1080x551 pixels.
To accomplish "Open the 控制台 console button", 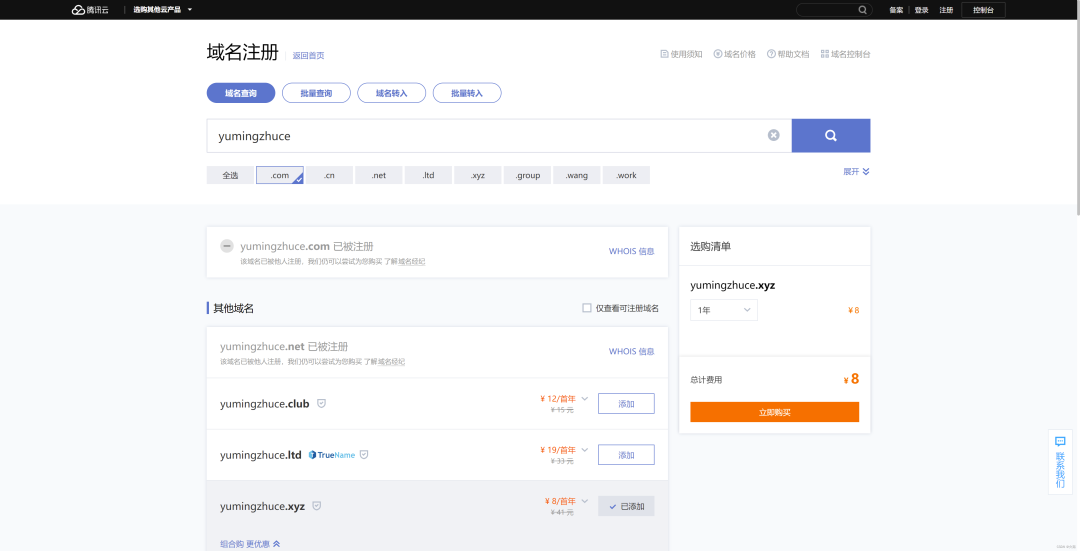I will coord(984,10).
